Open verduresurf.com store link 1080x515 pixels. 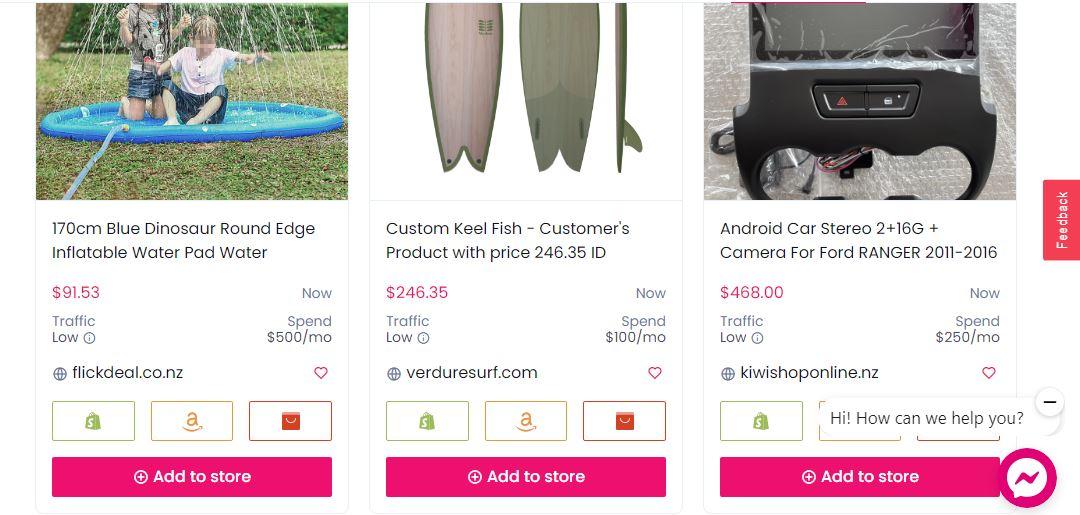click(x=472, y=373)
